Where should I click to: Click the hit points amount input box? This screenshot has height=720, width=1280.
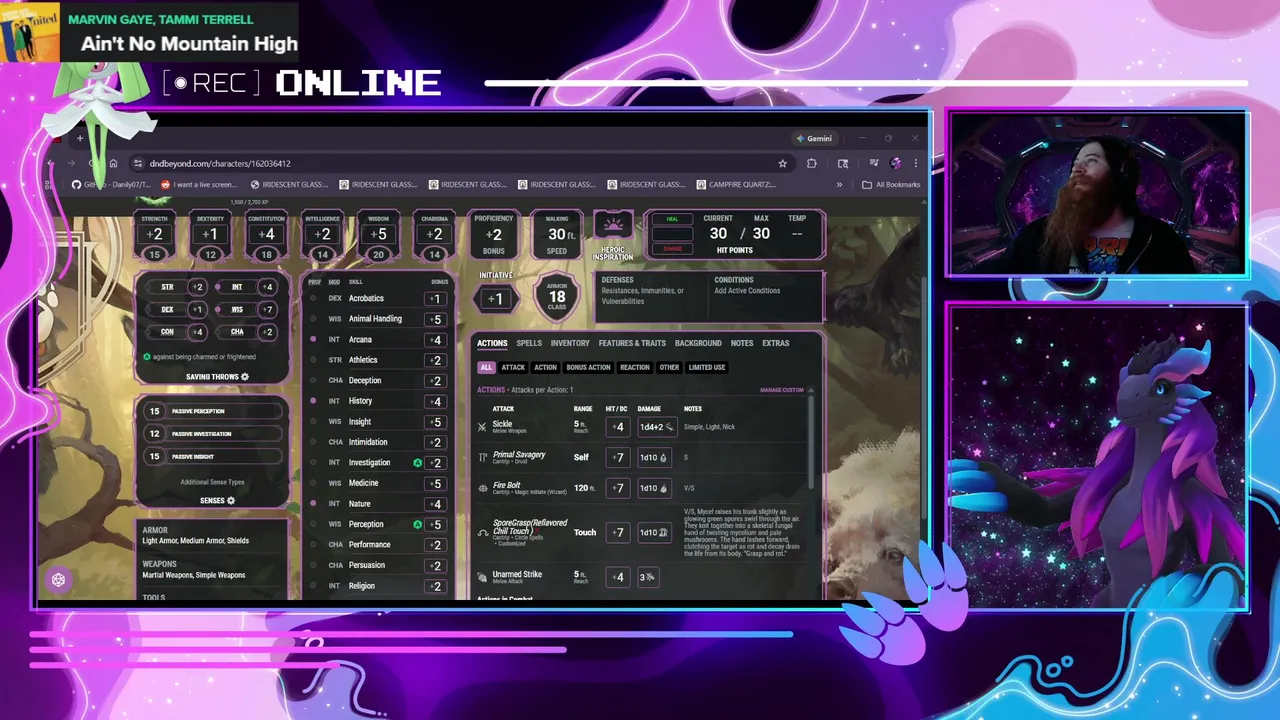(x=672, y=234)
